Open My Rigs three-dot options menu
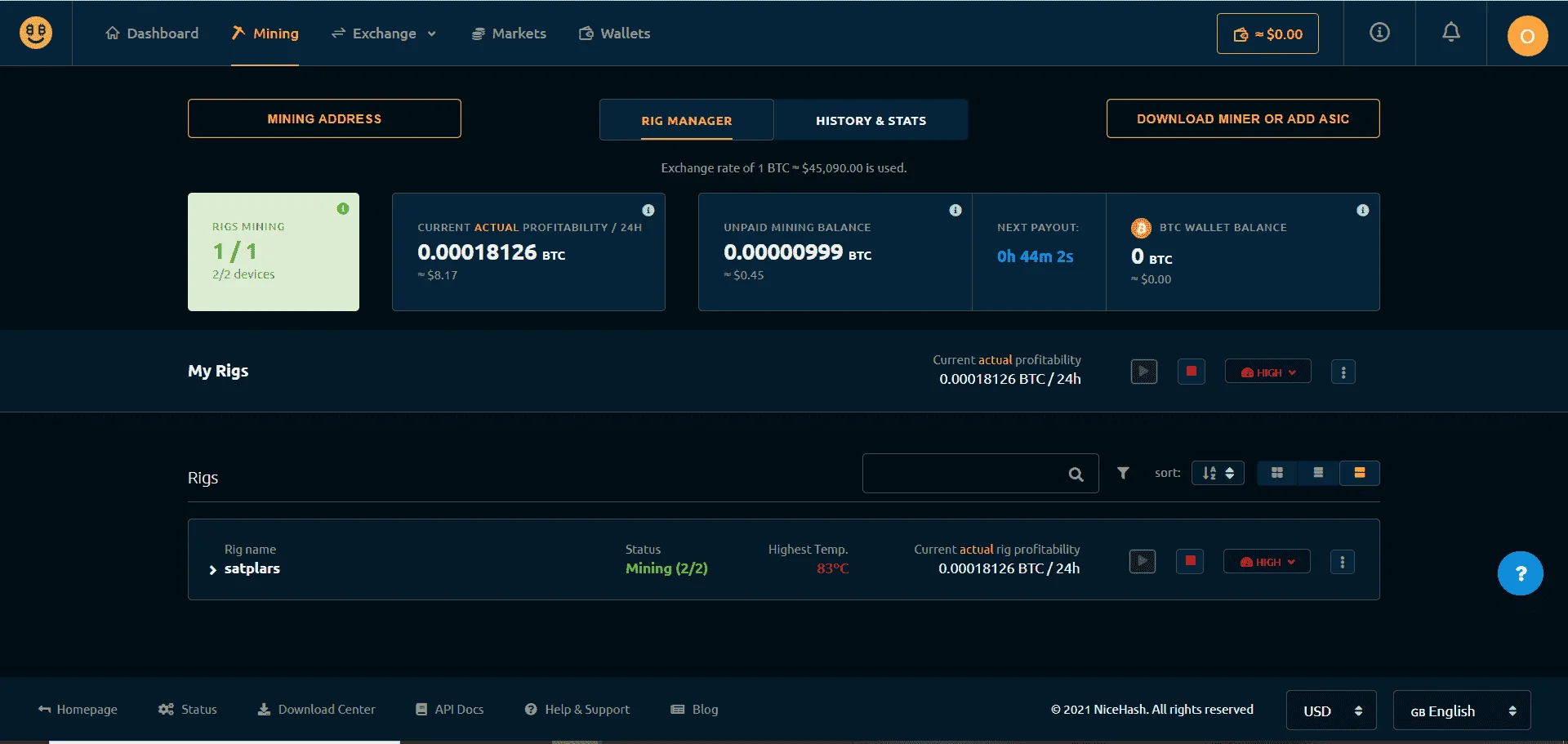1568x744 pixels. point(1343,372)
